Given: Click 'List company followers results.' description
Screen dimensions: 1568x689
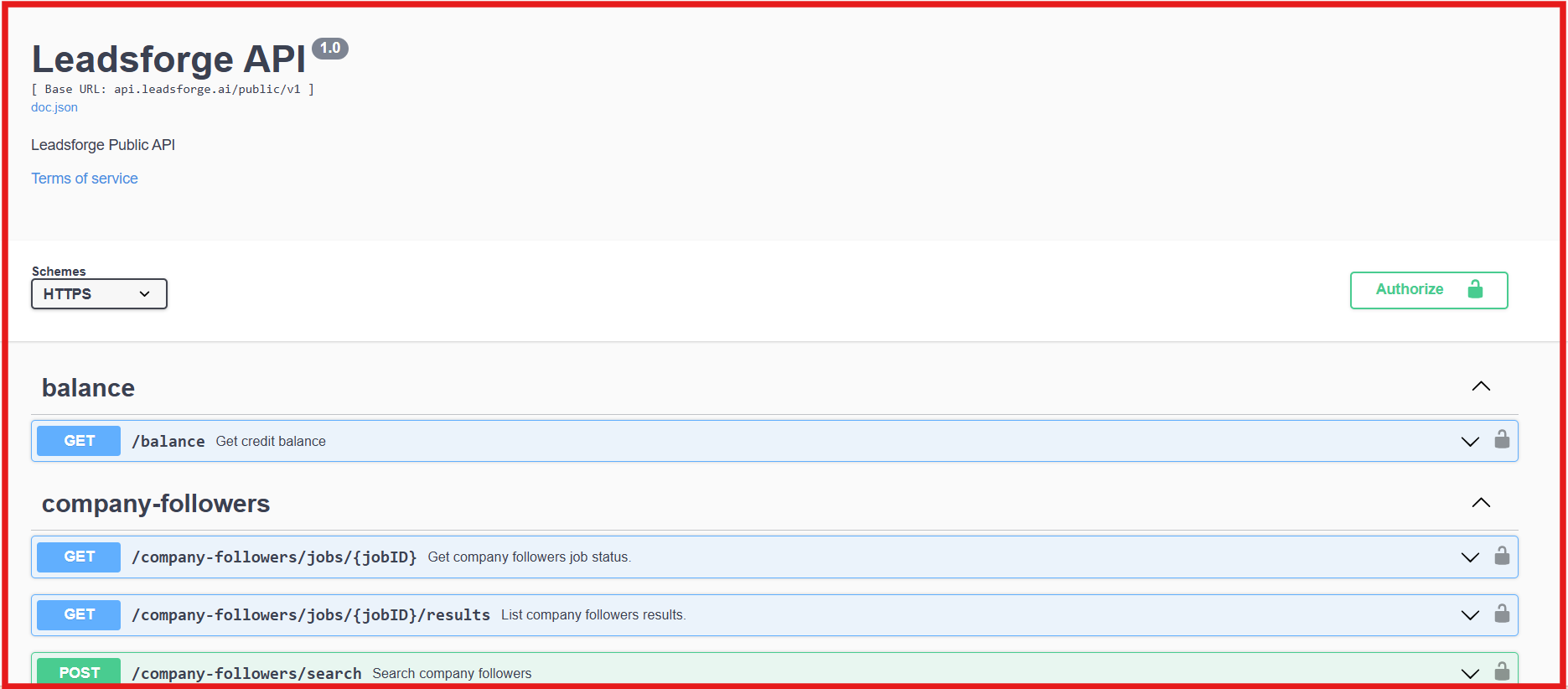Looking at the screenshot, I should pos(593,615).
